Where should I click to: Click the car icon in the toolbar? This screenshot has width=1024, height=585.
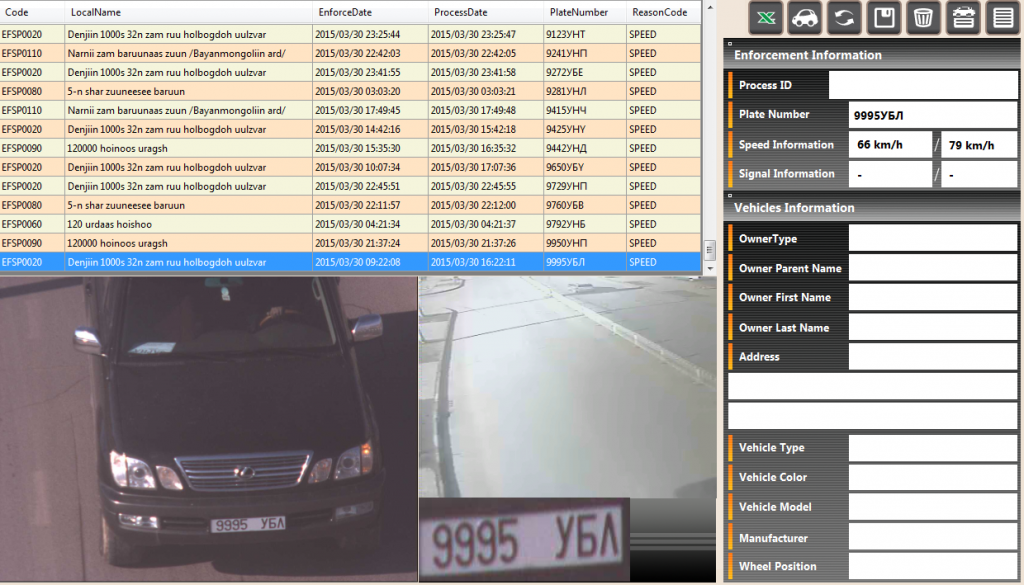point(805,18)
